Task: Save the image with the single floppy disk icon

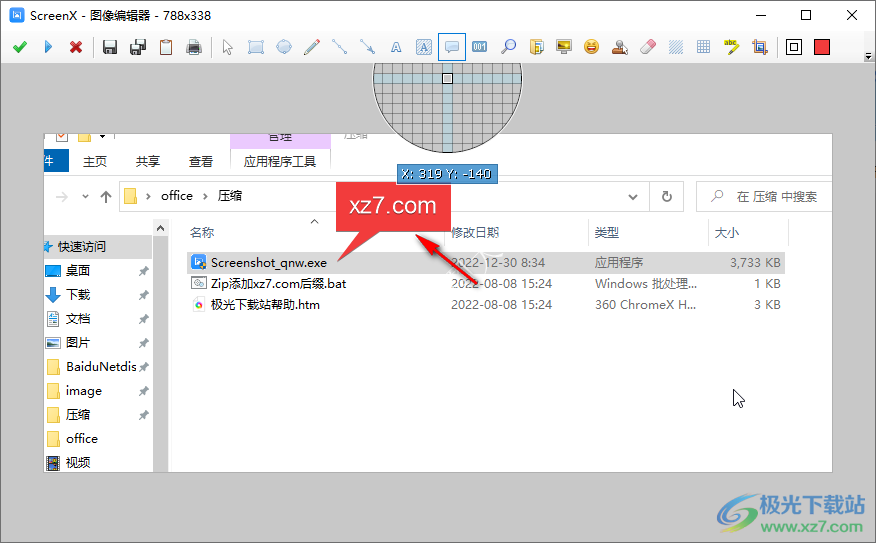Action: (110, 47)
